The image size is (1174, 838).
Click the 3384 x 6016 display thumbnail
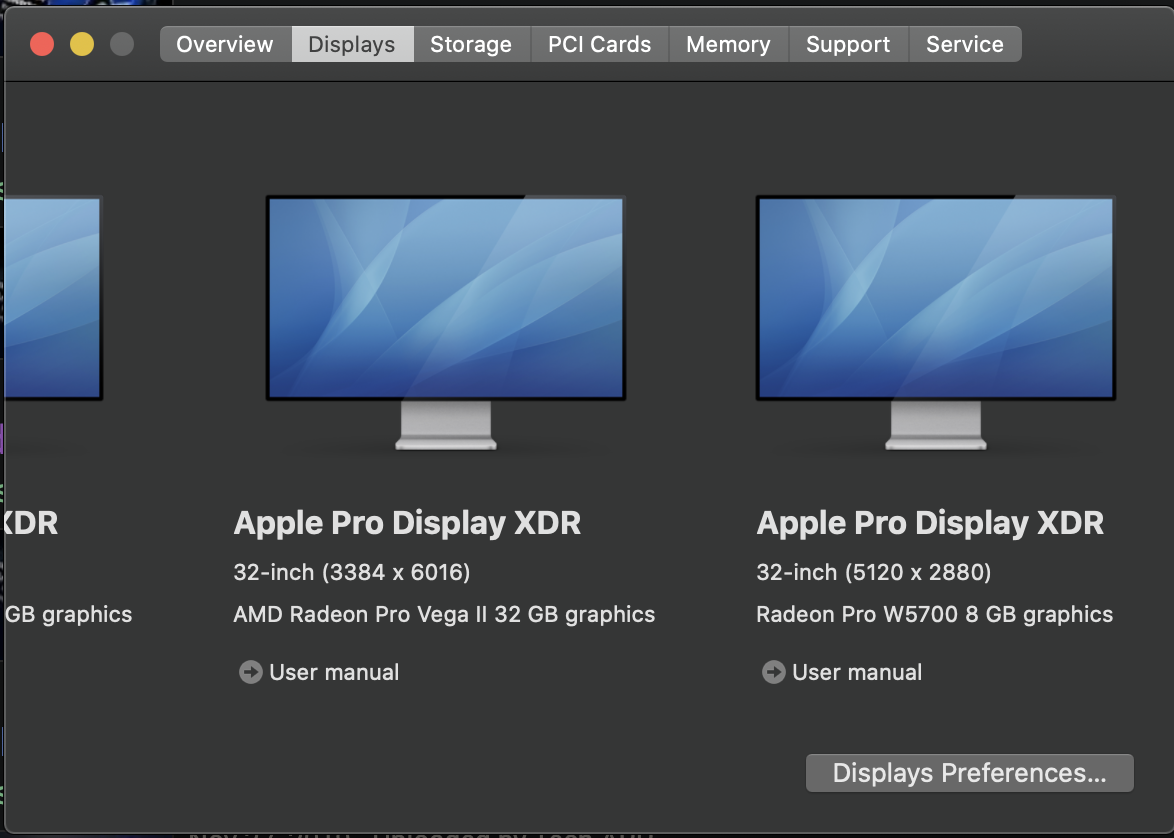click(x=446, y=322)
